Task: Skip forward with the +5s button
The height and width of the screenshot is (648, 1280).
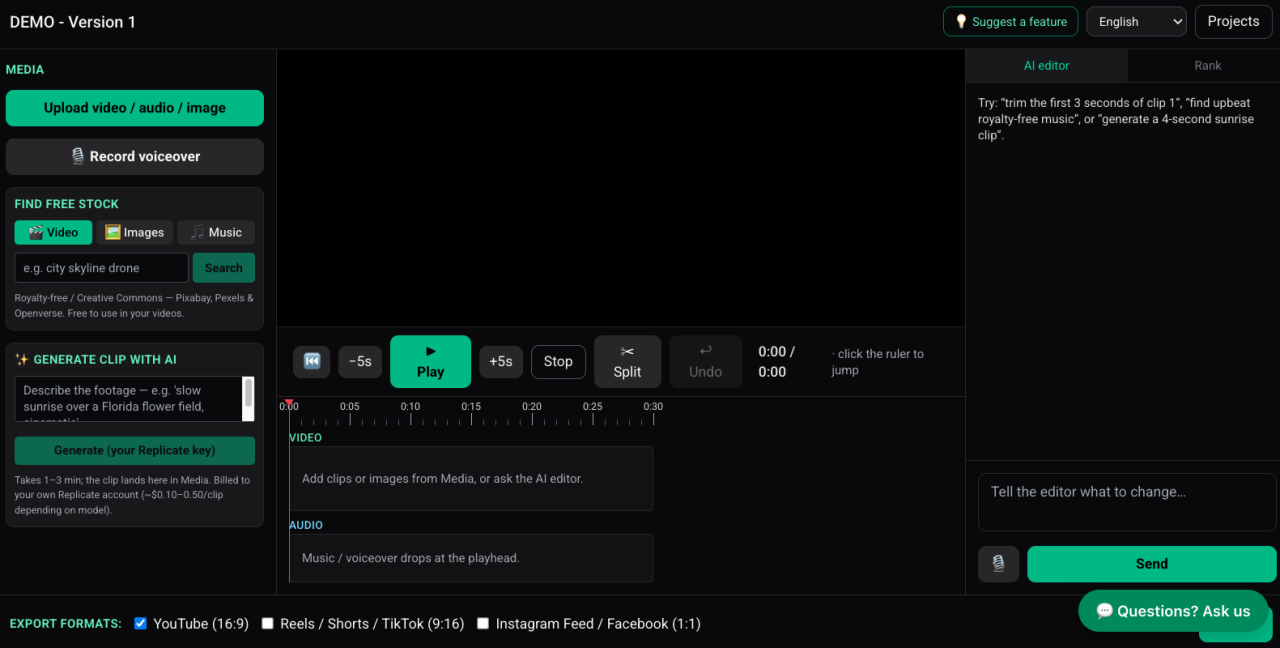Action: click(x=501, y=362)
